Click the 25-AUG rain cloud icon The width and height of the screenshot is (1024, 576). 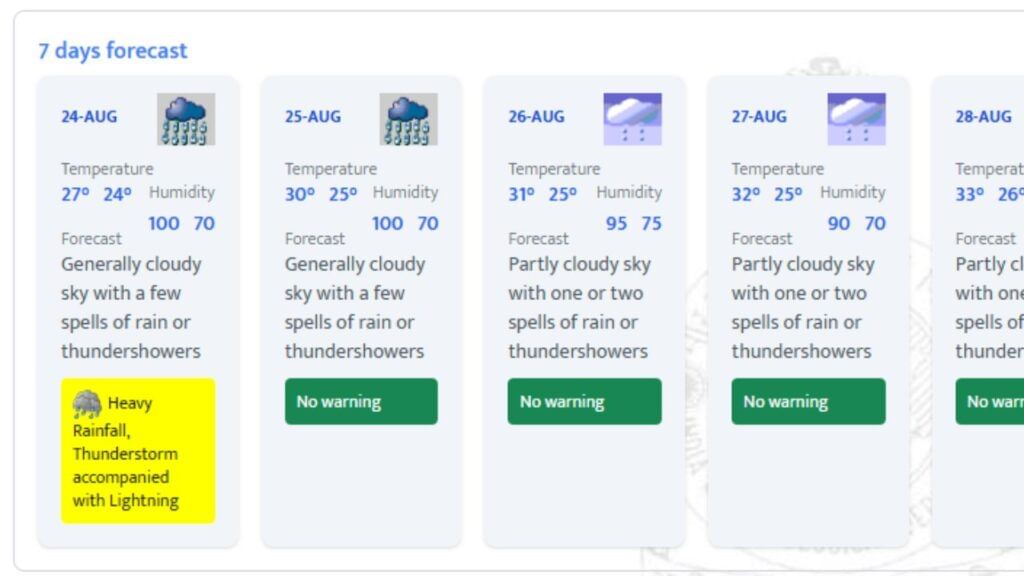409,119
